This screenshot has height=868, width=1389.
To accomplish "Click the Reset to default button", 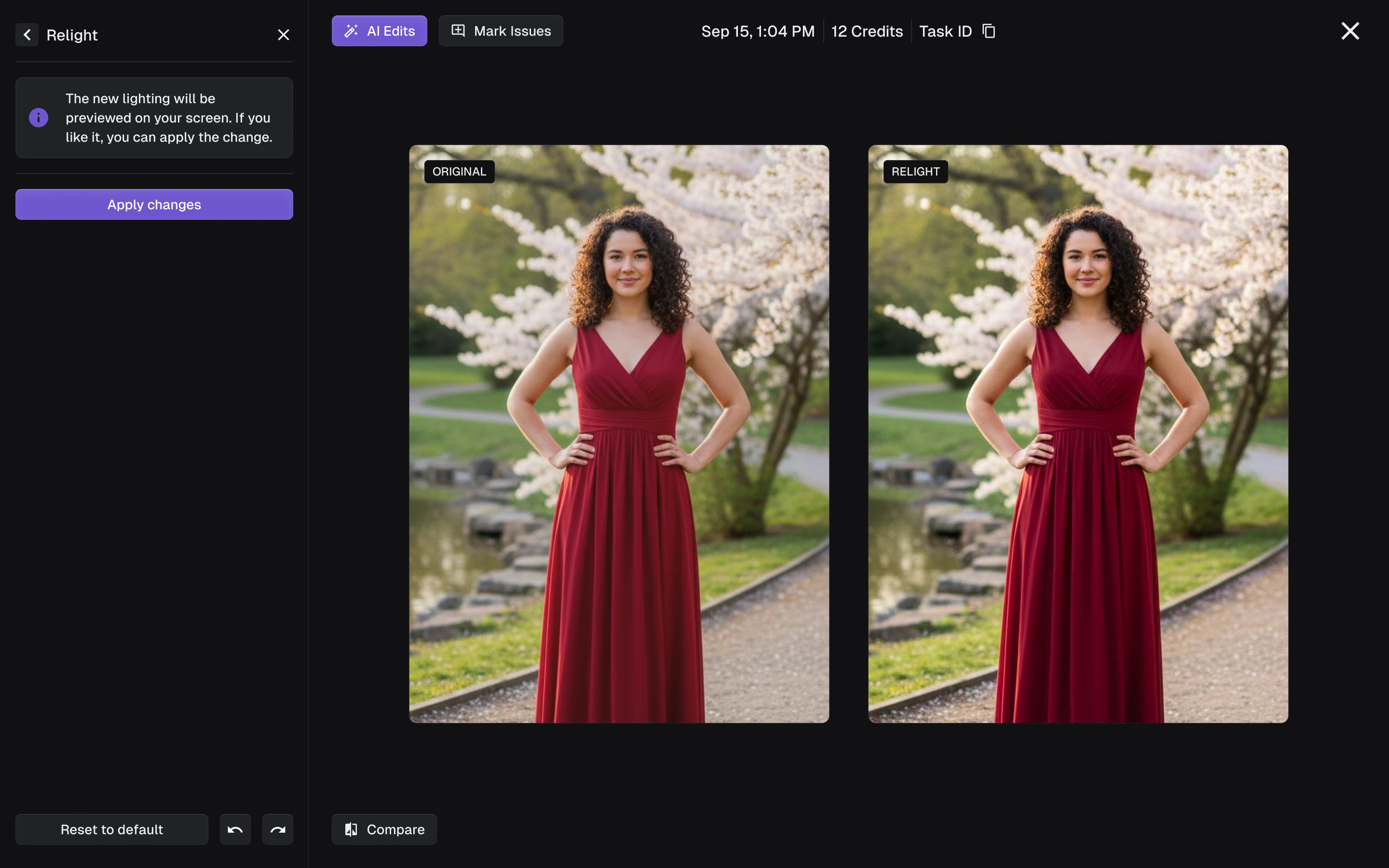I will [112, 829].
